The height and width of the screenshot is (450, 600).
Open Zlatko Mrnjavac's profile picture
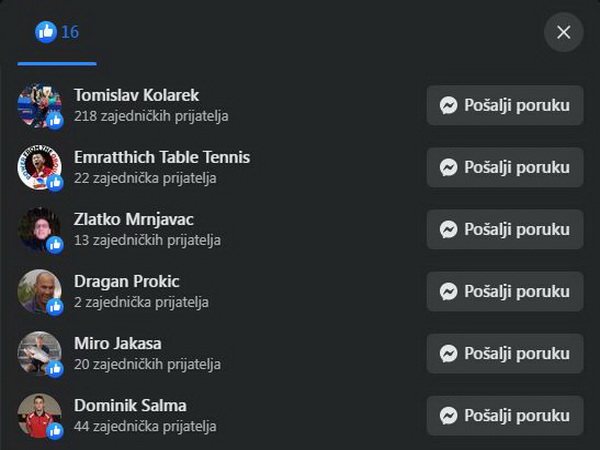point(38,229)
